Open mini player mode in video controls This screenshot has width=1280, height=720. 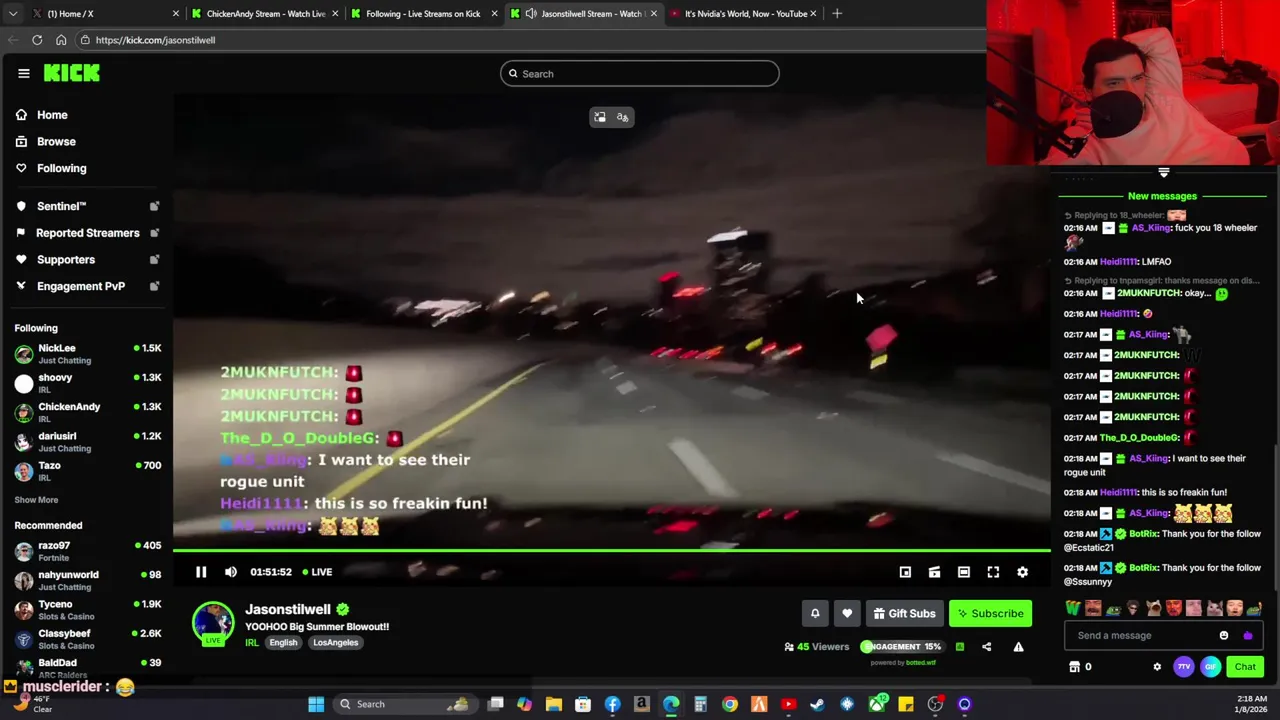coord(905,572)
